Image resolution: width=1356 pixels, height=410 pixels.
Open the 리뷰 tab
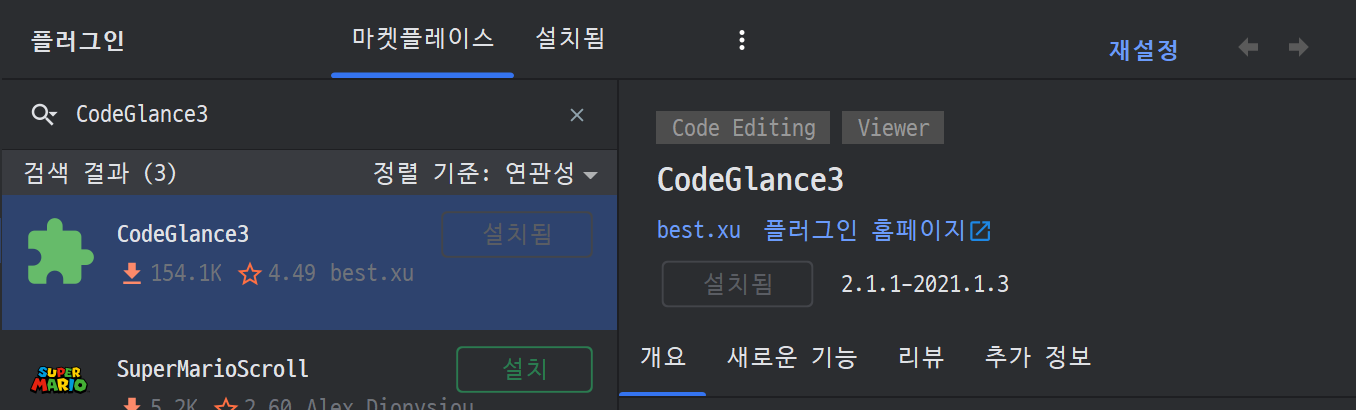[921, 356]
